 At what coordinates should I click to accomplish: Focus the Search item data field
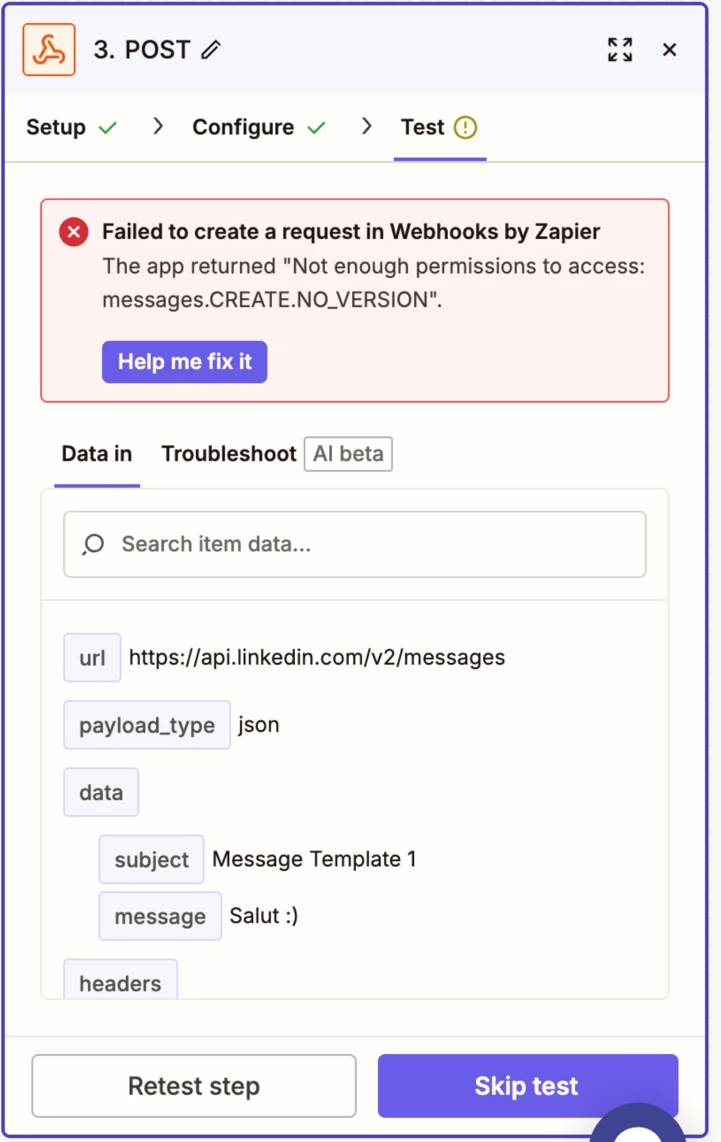370,544
